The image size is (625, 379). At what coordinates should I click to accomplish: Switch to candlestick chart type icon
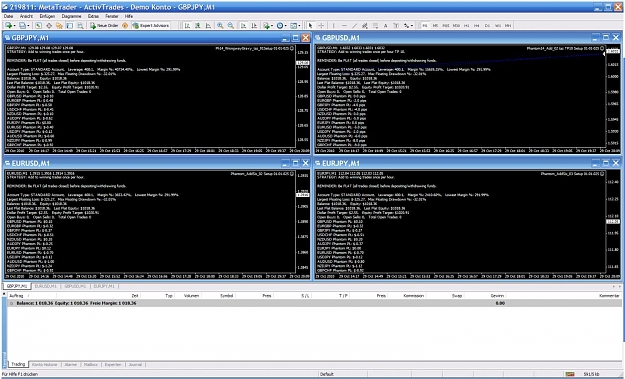pos(197,26)
